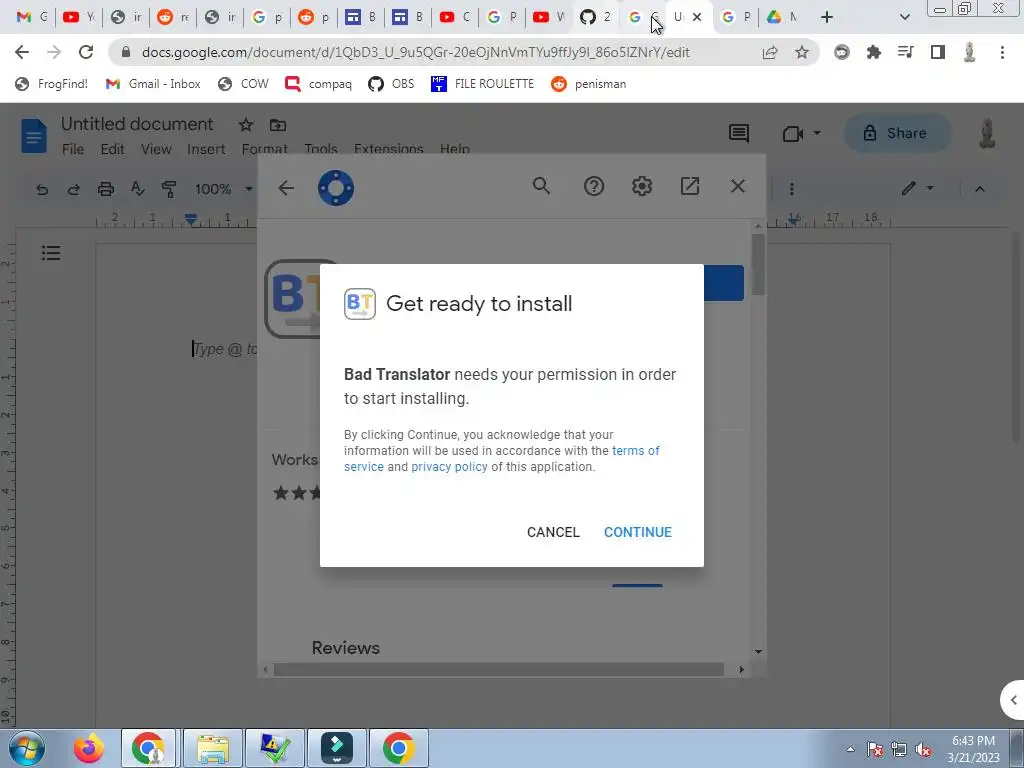Click CANCEL in the install dialog
This screenshot has height=768, width=1024.
click(553, 532)
